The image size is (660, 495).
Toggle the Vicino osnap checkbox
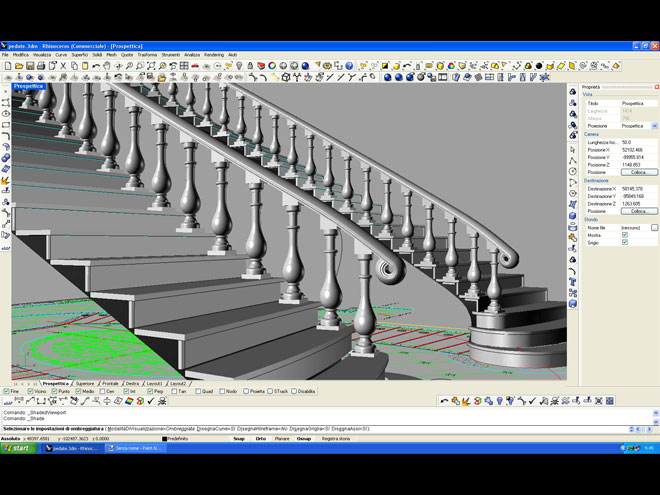(30, 391)
